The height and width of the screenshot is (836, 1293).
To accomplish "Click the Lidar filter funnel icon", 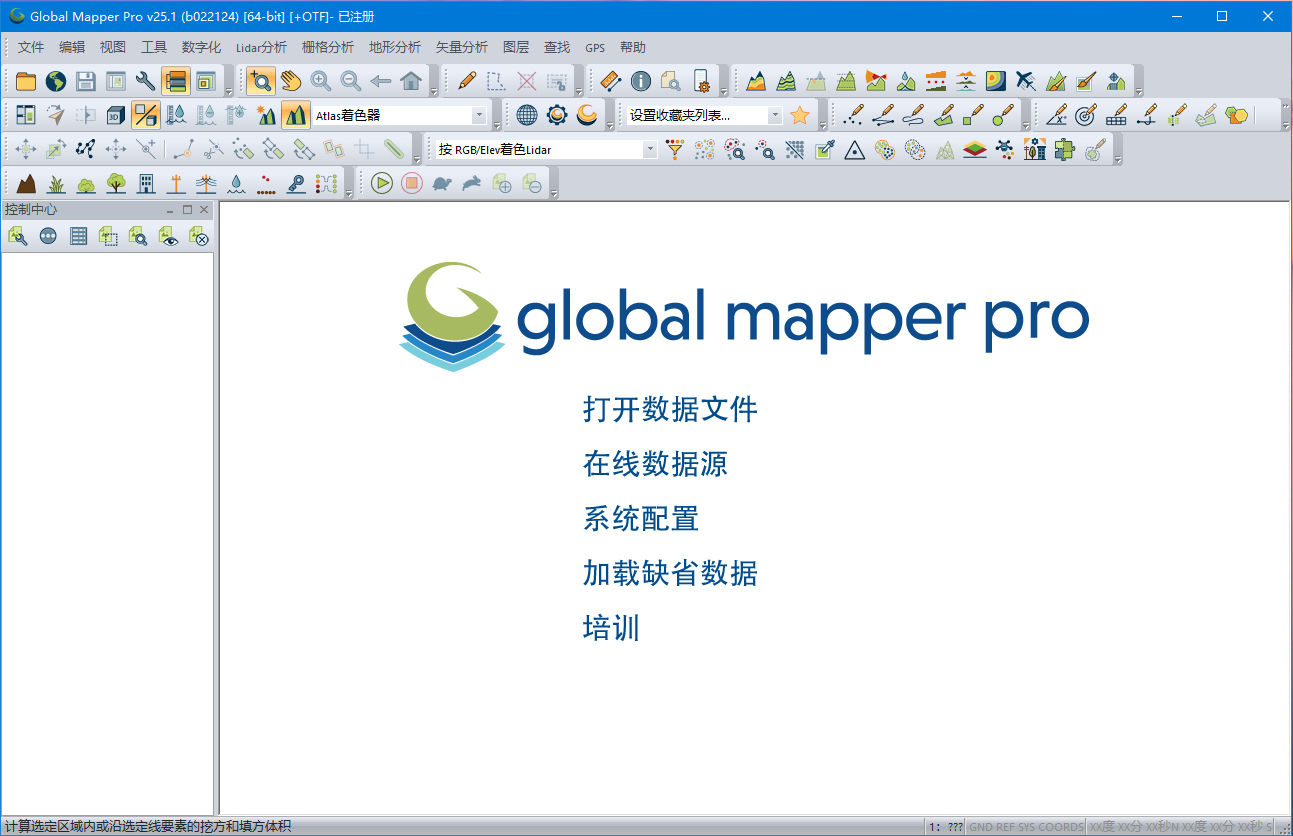I will pos(676,150).
